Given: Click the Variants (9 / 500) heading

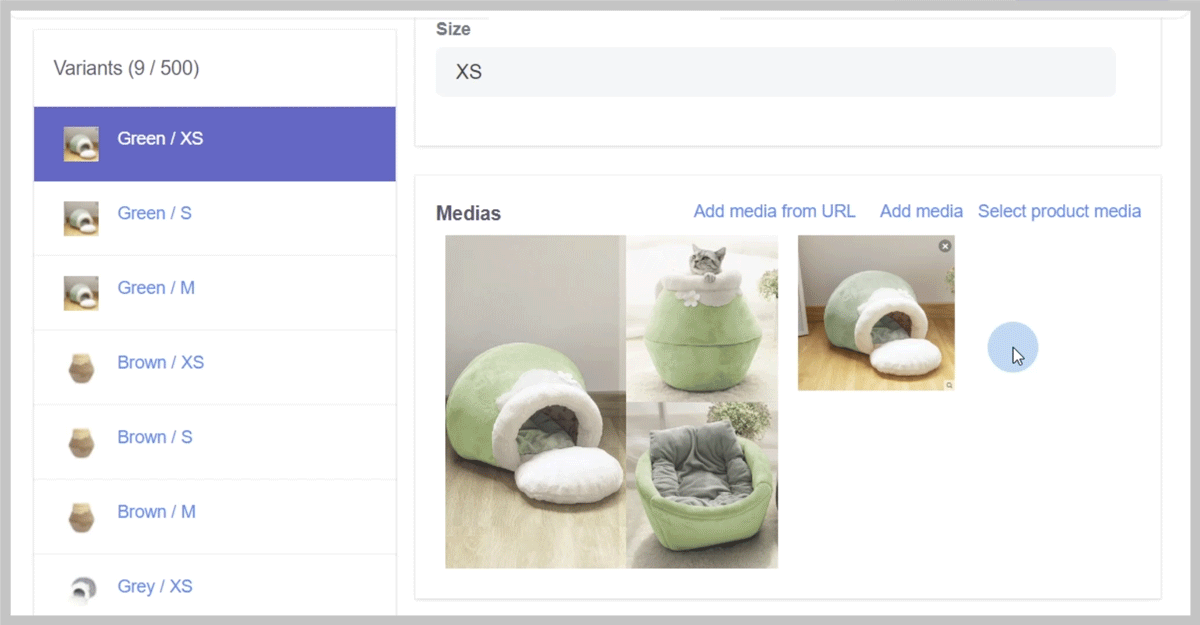Looking at the screenshot, I should [x=126, y=68].
